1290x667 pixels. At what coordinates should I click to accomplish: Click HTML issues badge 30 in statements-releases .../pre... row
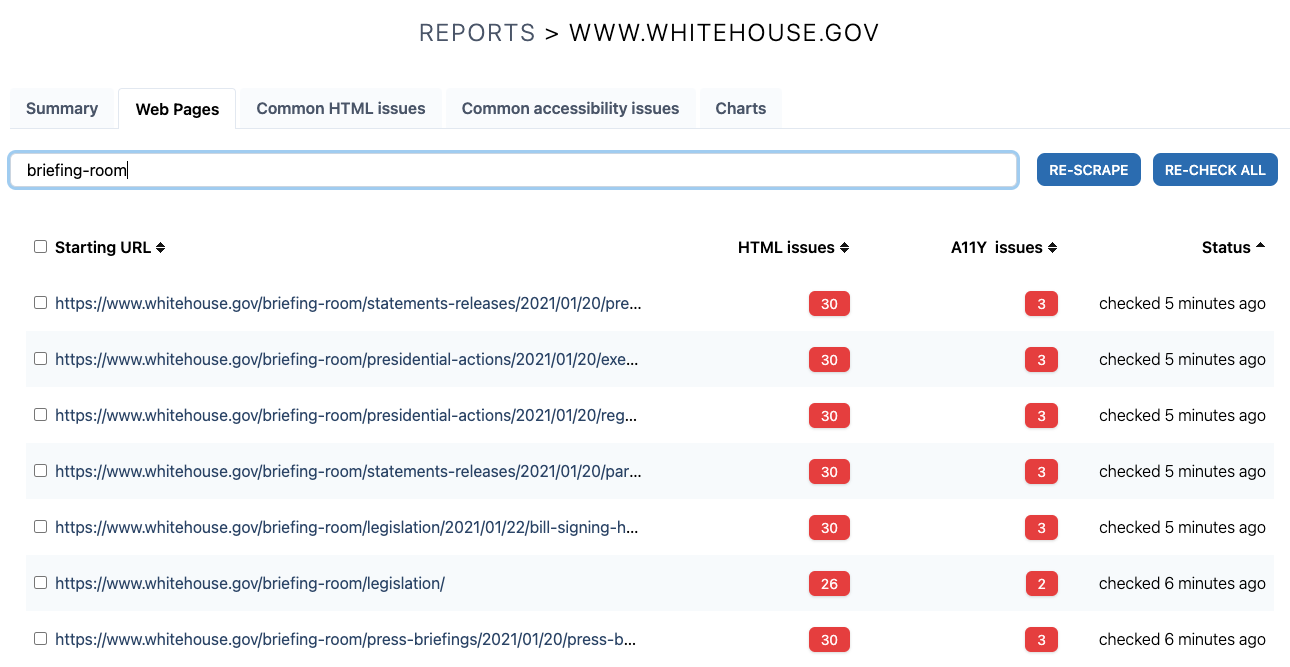click(x=829, y=303)
